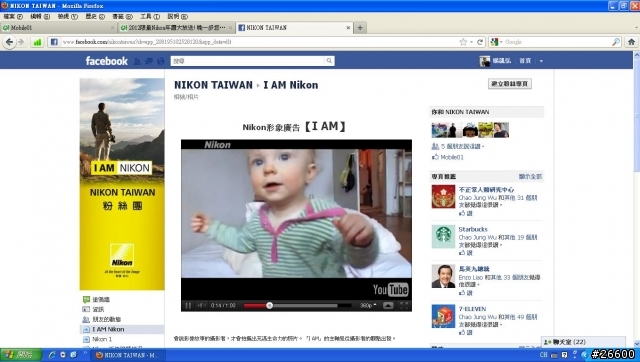The image size is (640, 362).
Task: Open the NIKON TAIWAN page title link
Action: click(x=213, y=85)
